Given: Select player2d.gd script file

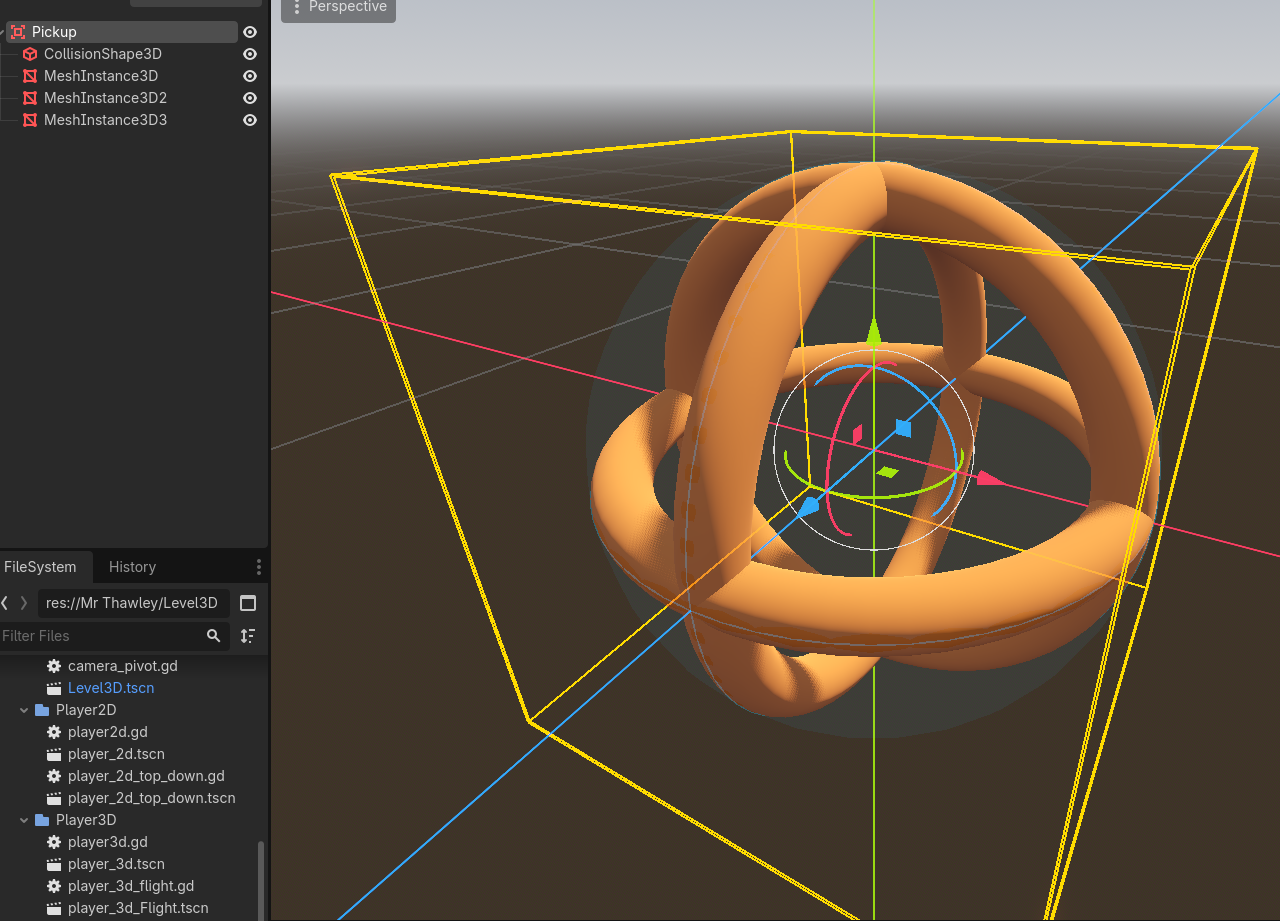Looking at the screenshot, I should [x=108, y=732].
